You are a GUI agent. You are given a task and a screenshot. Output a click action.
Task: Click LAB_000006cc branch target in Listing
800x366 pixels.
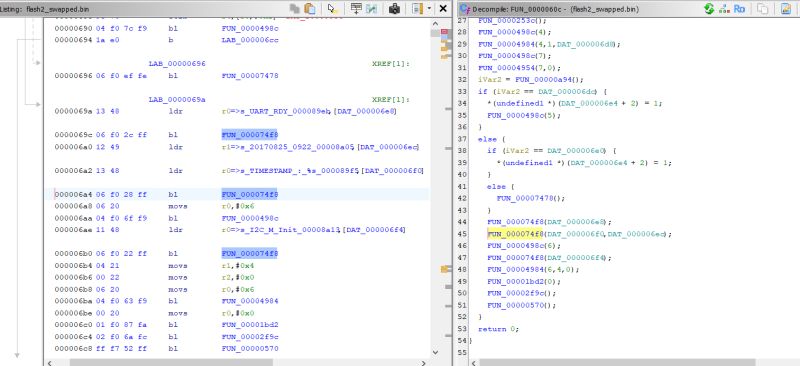point(250,40)
